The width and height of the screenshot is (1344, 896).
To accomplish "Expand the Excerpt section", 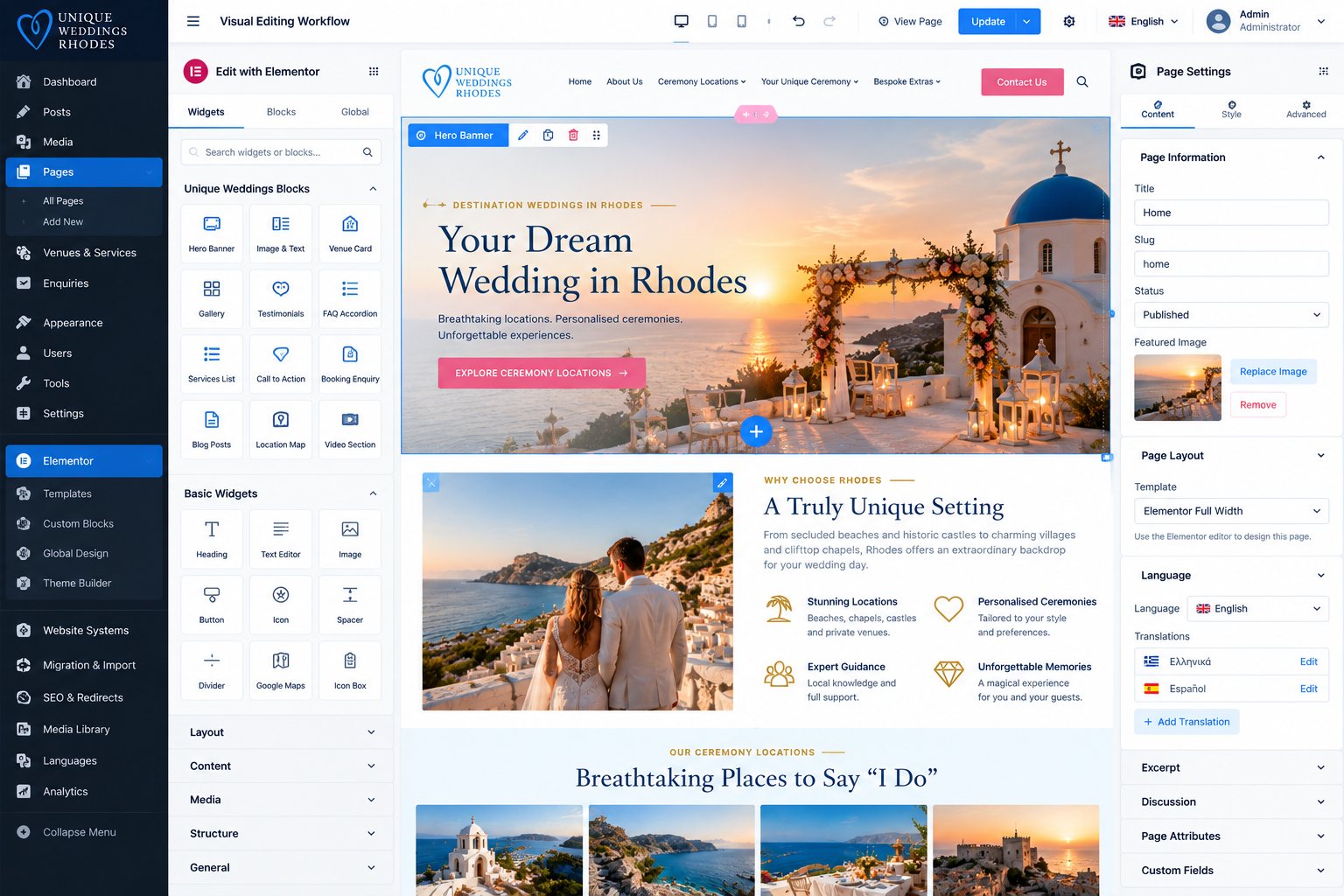I will [x=1232, y=767].
